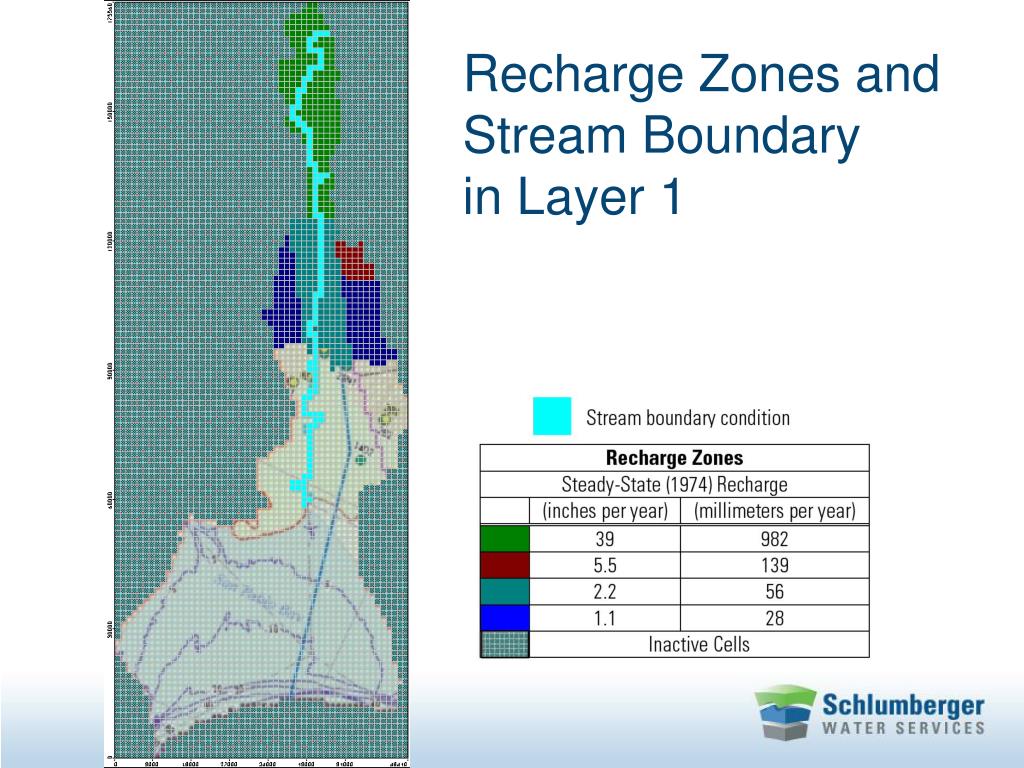This screenshot has width=1024, height=768.
Task: Select the green 39 inches recharge swatch
Action: click(505, 539)
